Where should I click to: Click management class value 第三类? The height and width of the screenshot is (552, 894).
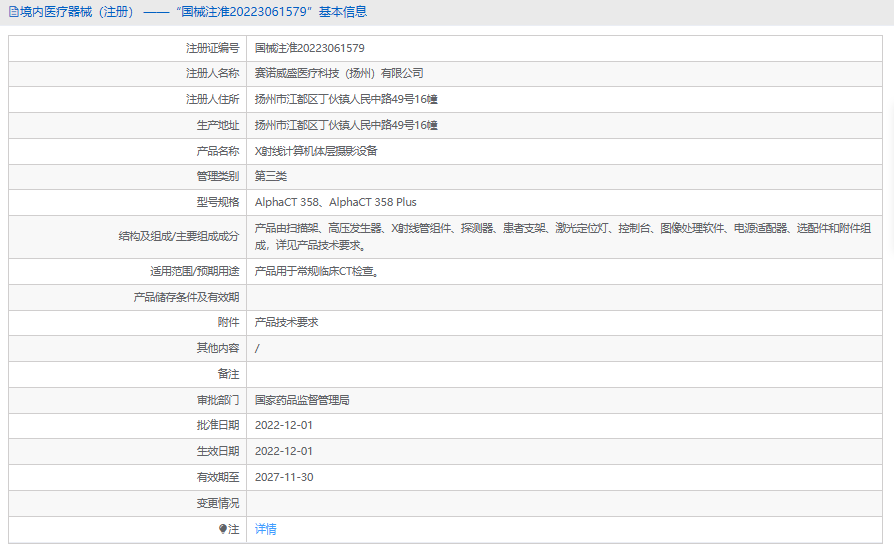click(271, 176)
